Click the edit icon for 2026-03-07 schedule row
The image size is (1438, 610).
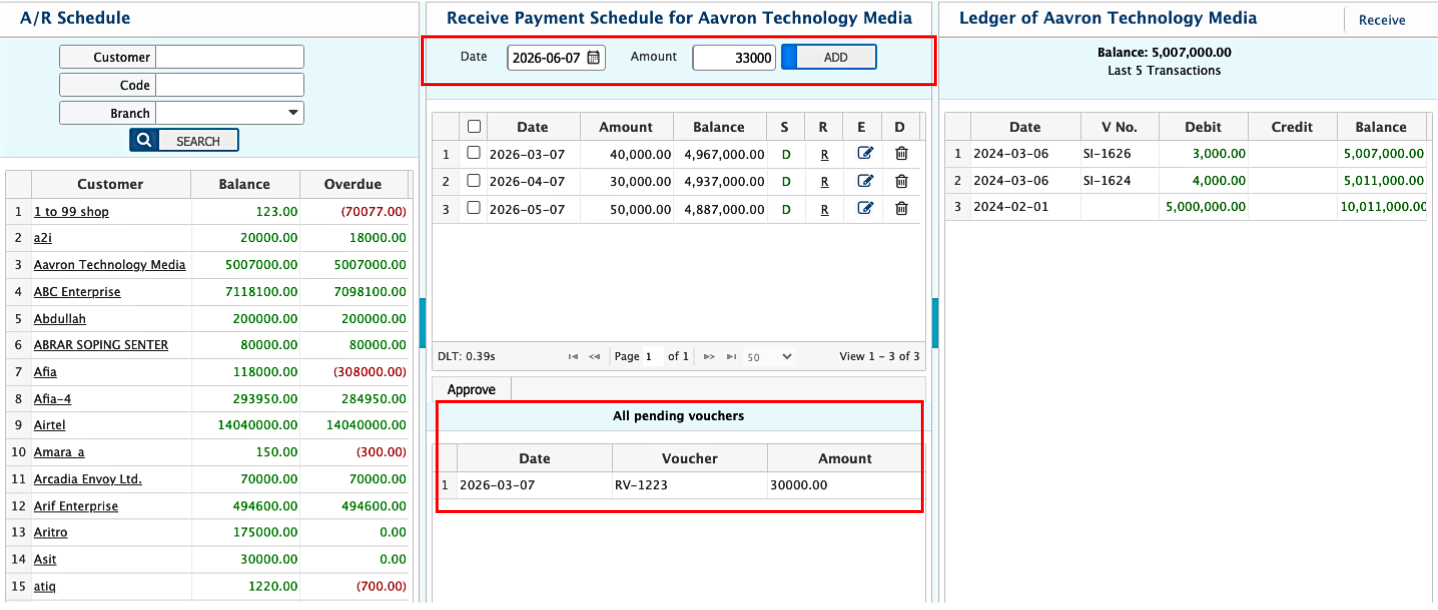point(865,154)
